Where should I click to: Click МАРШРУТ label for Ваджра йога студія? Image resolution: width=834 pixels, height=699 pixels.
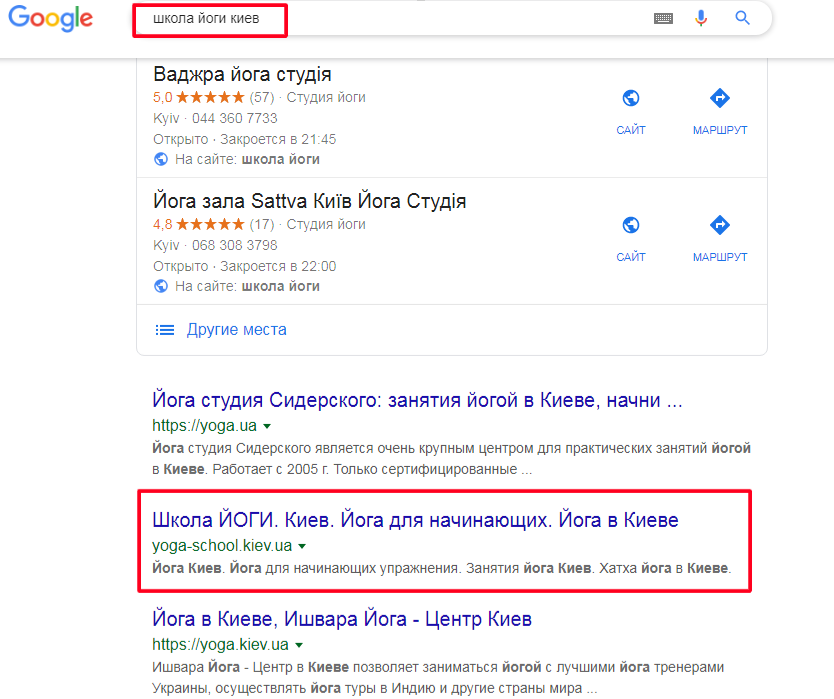720,130
